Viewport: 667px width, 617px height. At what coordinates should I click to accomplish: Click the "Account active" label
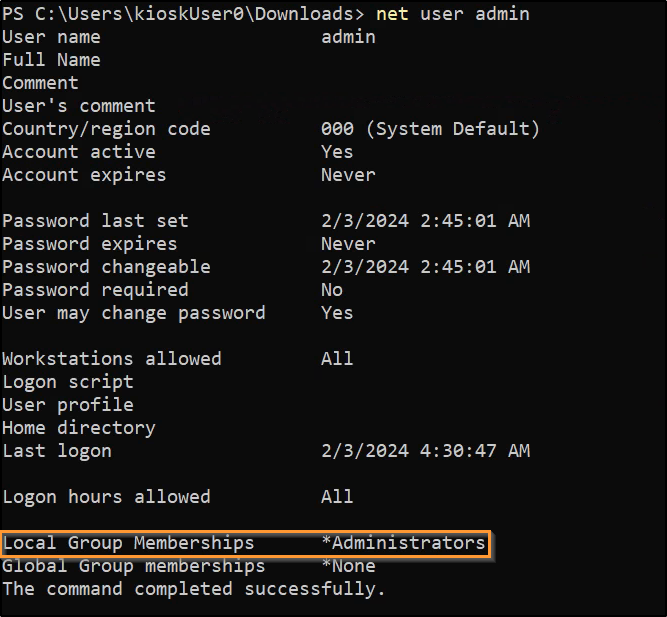coord(79,152)
